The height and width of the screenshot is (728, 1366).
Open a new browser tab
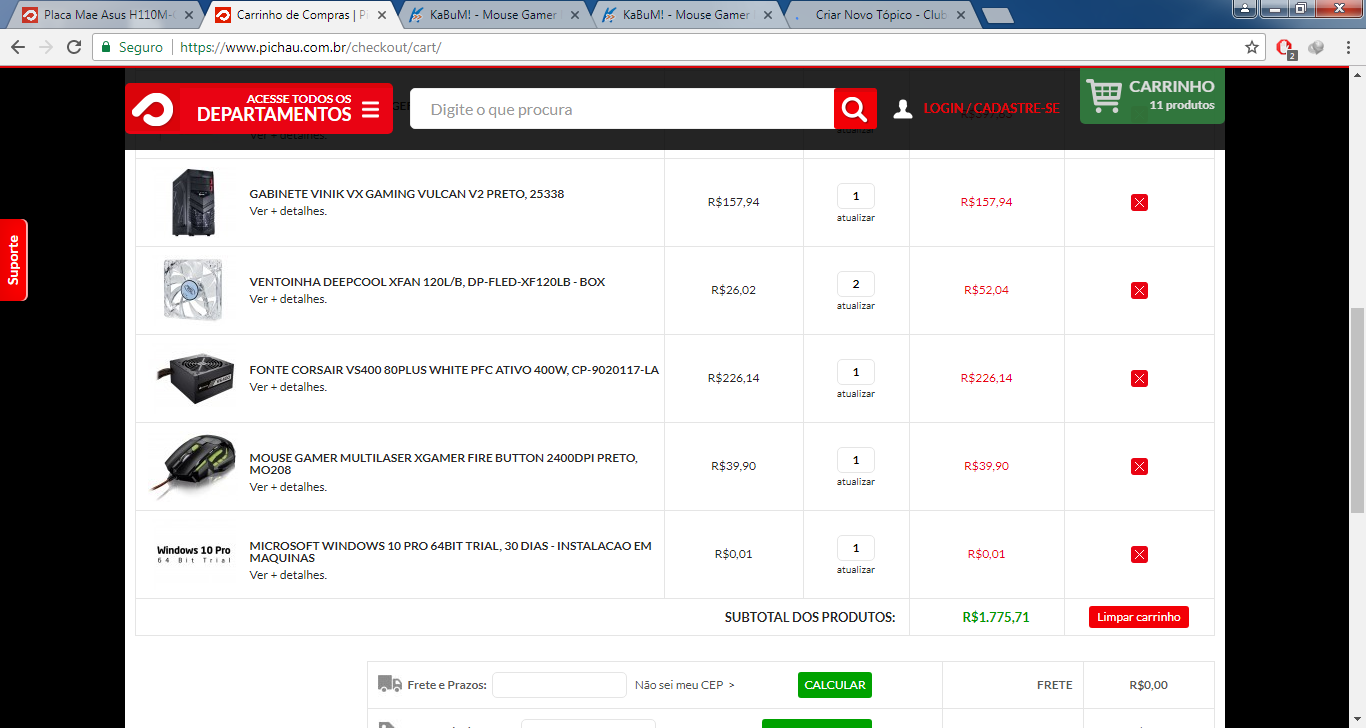997,15
